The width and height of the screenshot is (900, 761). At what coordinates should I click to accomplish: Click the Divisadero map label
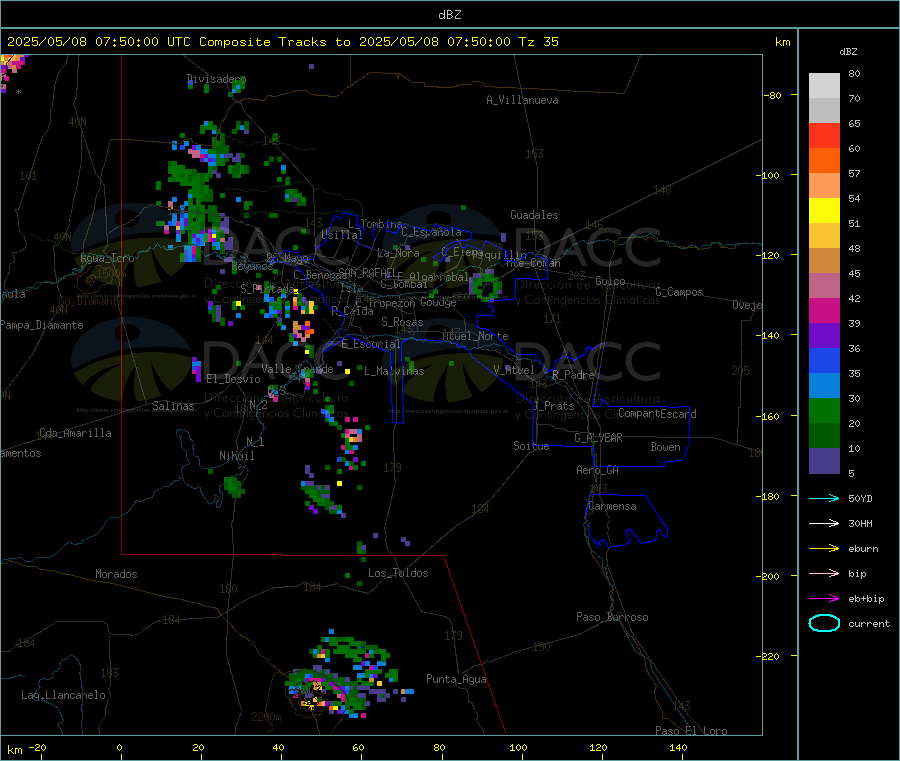tap(216, 79)
